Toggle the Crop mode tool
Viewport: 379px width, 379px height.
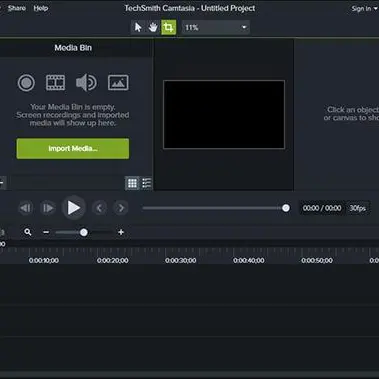(x=169, y=27)
